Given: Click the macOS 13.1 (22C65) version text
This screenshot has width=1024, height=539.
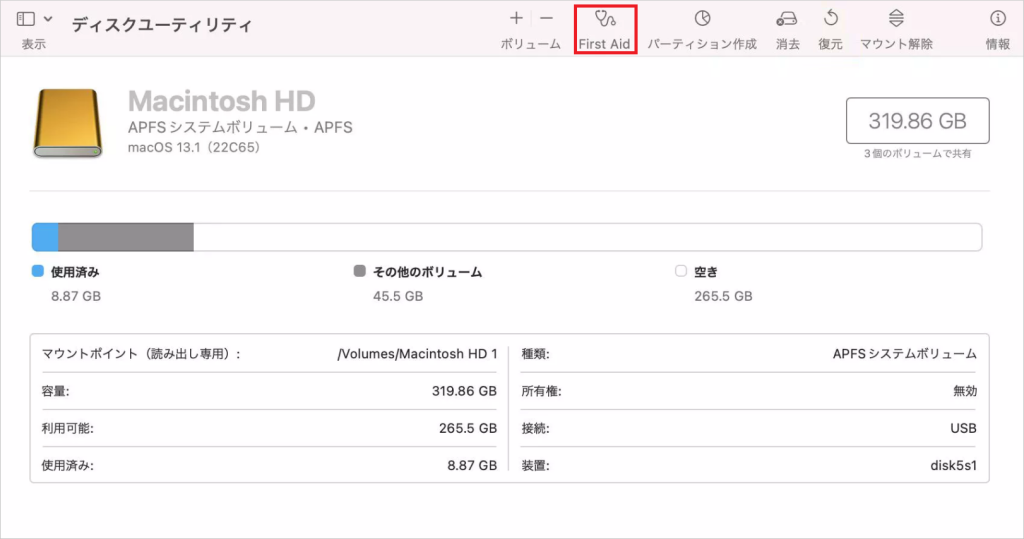Looking at the screenshot, I should click(x=194, y=148).
